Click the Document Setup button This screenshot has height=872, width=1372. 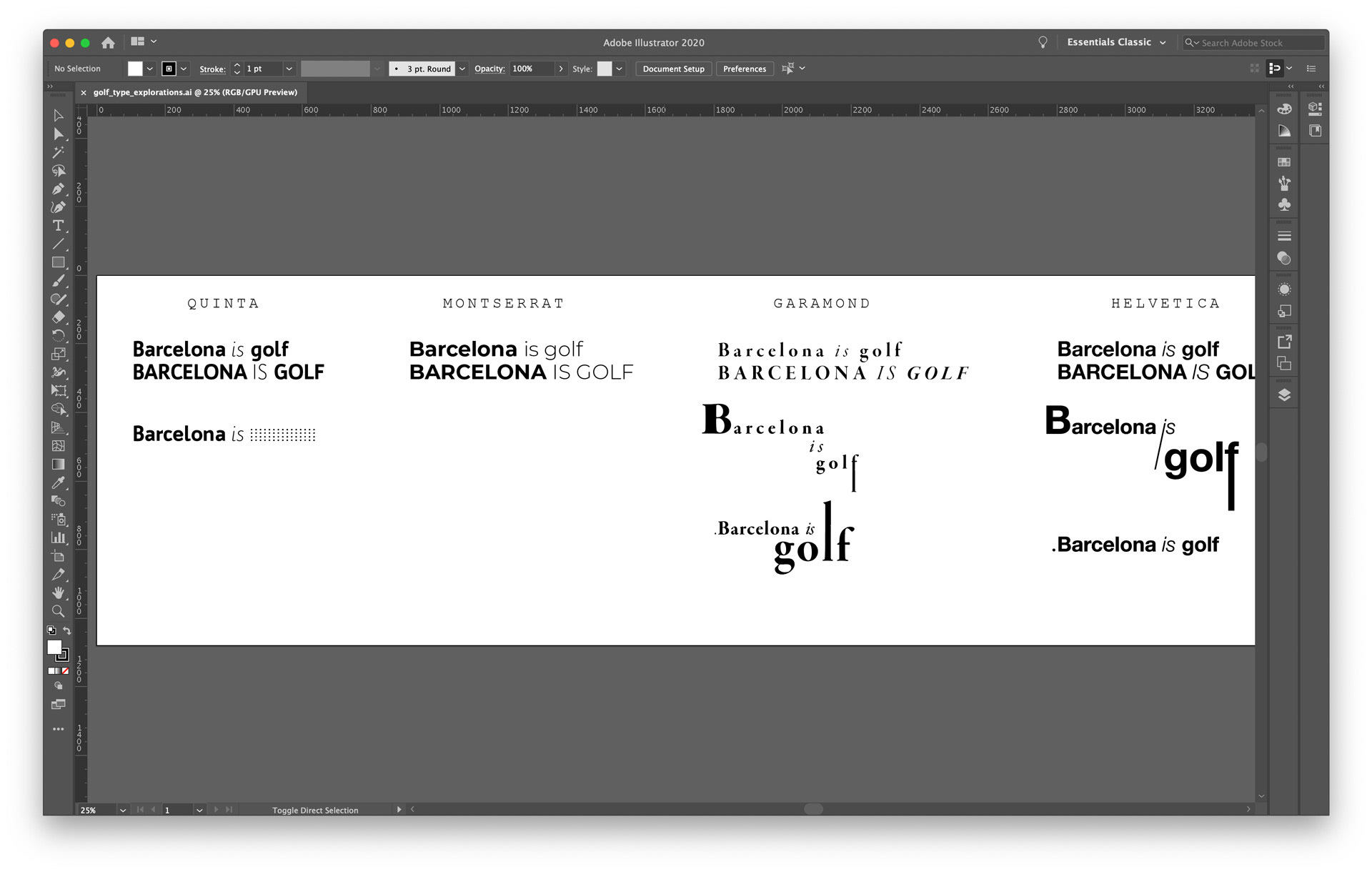[673, 69]
